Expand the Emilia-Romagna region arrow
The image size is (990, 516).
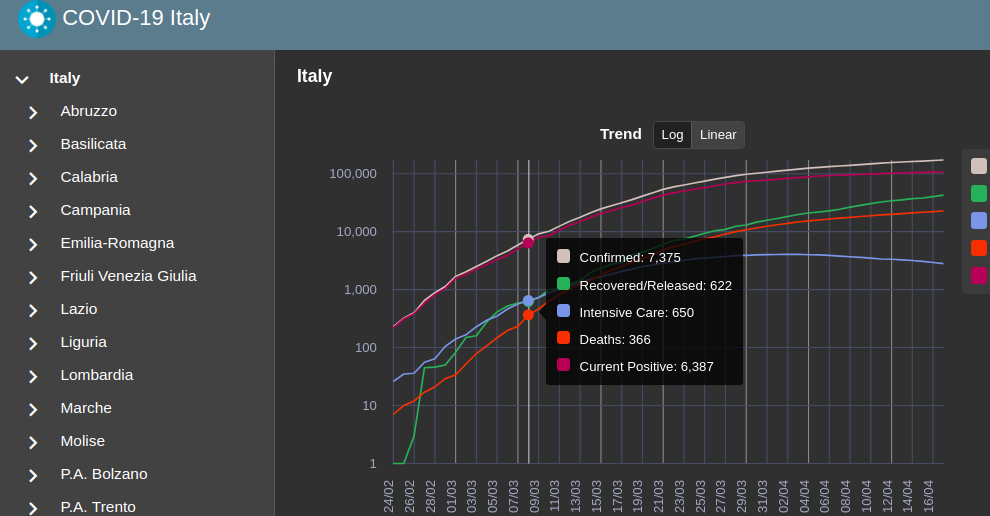point(33,244)
